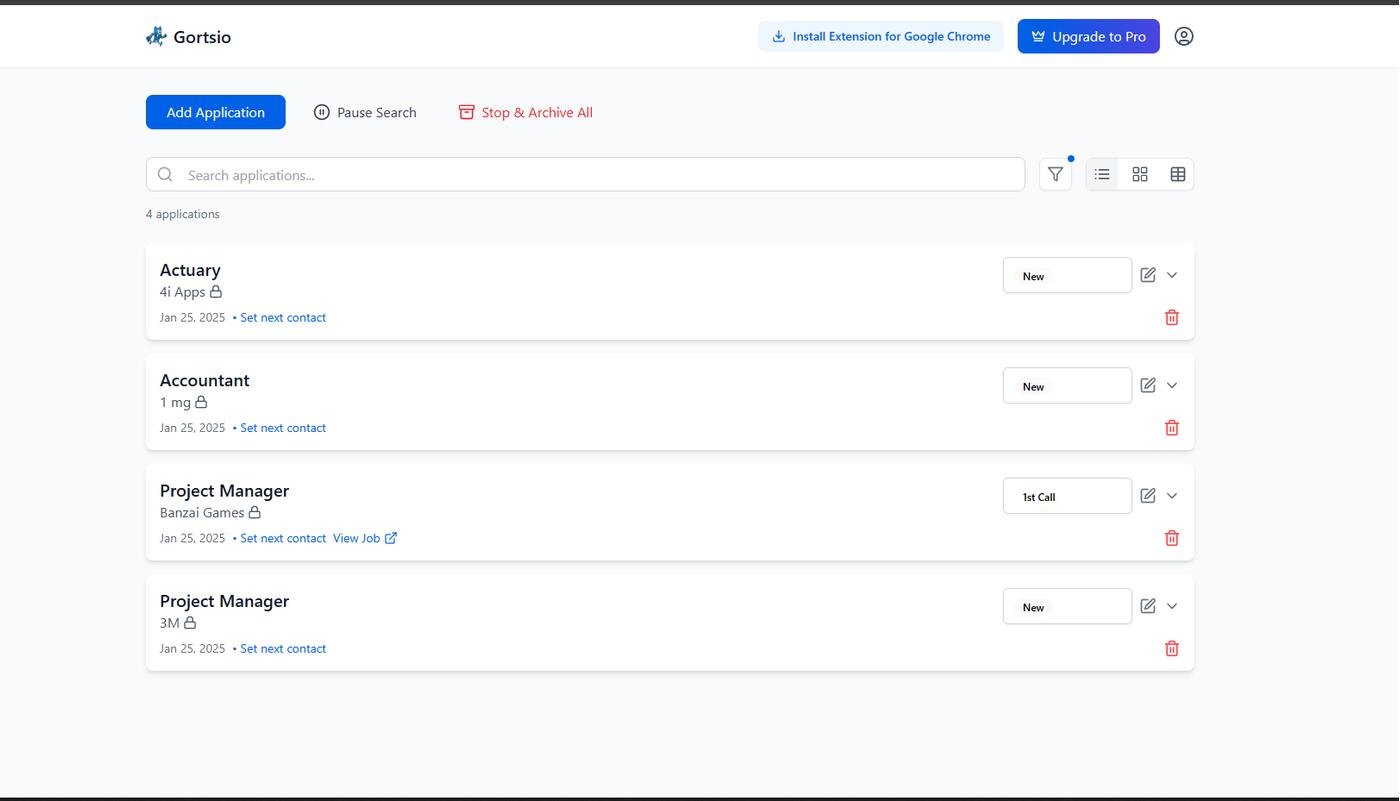Delete the 3M Project Manager application

(1171, 649)
